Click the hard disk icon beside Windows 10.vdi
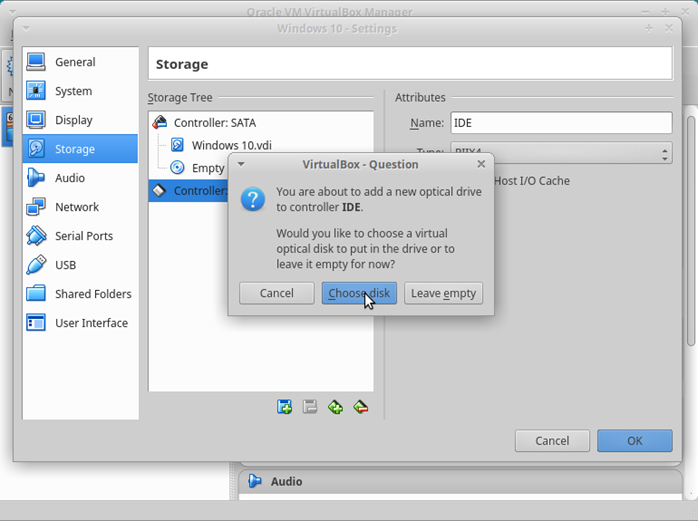Image resolution: width=698 pixels, height=521 pixels. point(177,145)
